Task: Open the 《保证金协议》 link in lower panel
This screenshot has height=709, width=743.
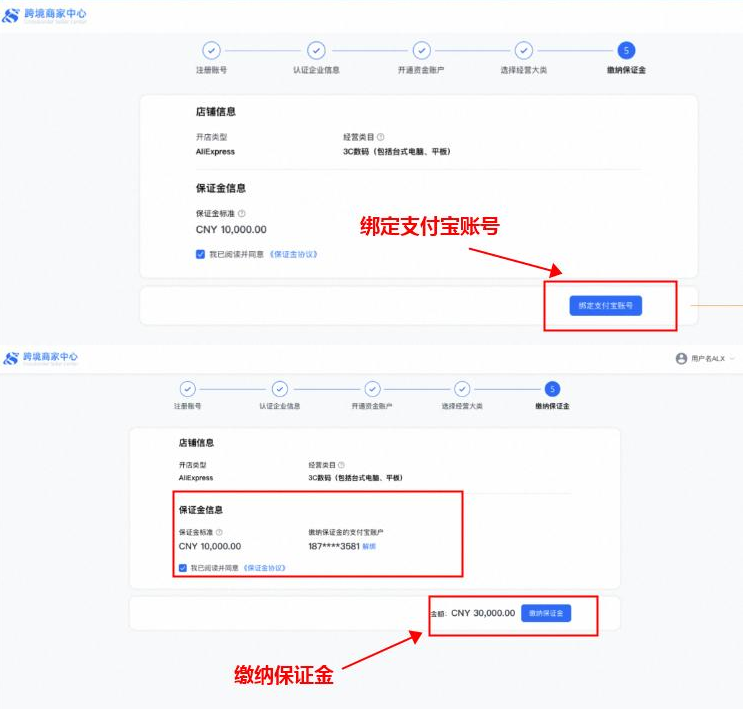Action: point(264,568)
